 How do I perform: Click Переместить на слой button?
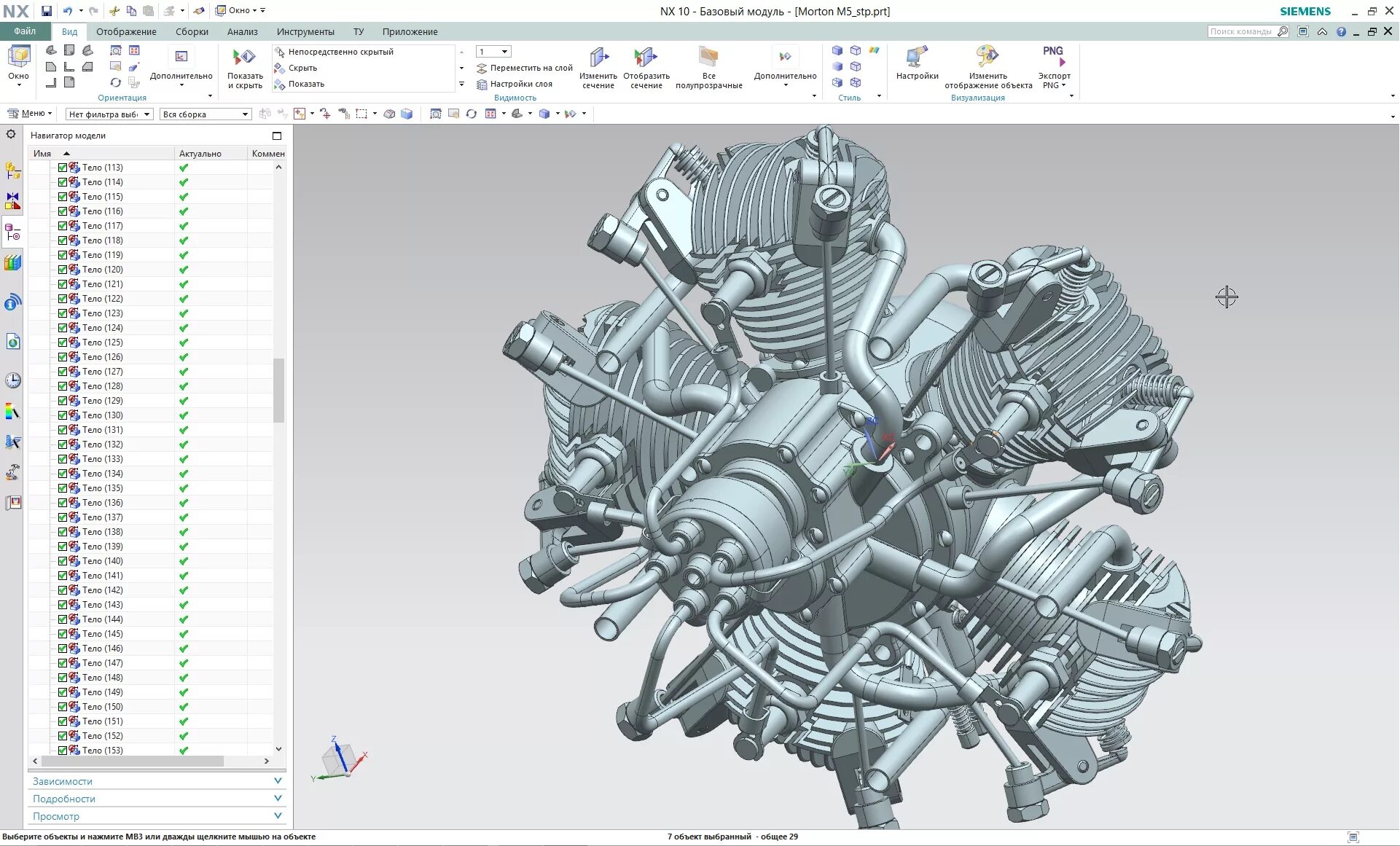click(x=531, y=68)
